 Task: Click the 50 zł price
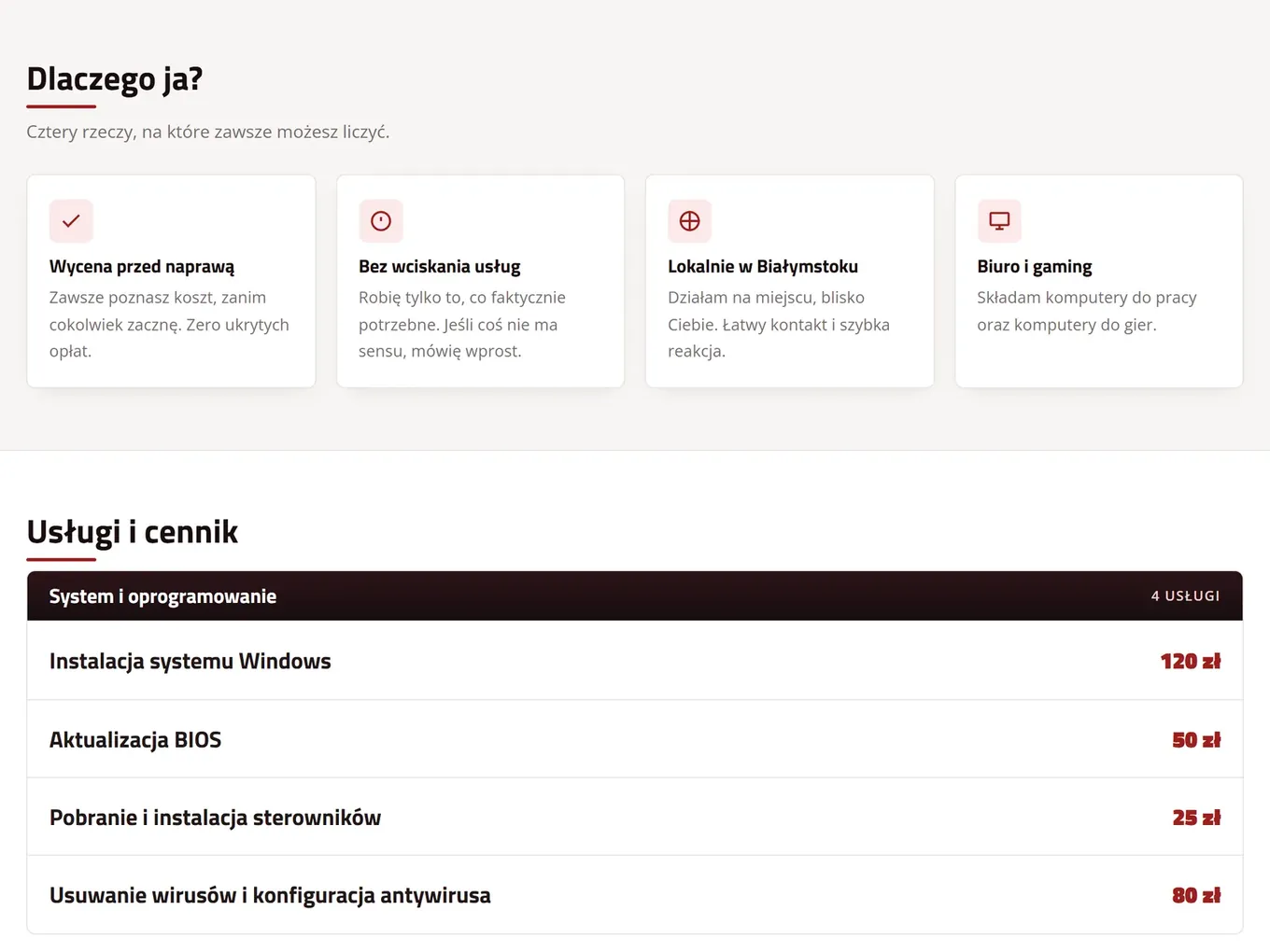pos(1196,740)
